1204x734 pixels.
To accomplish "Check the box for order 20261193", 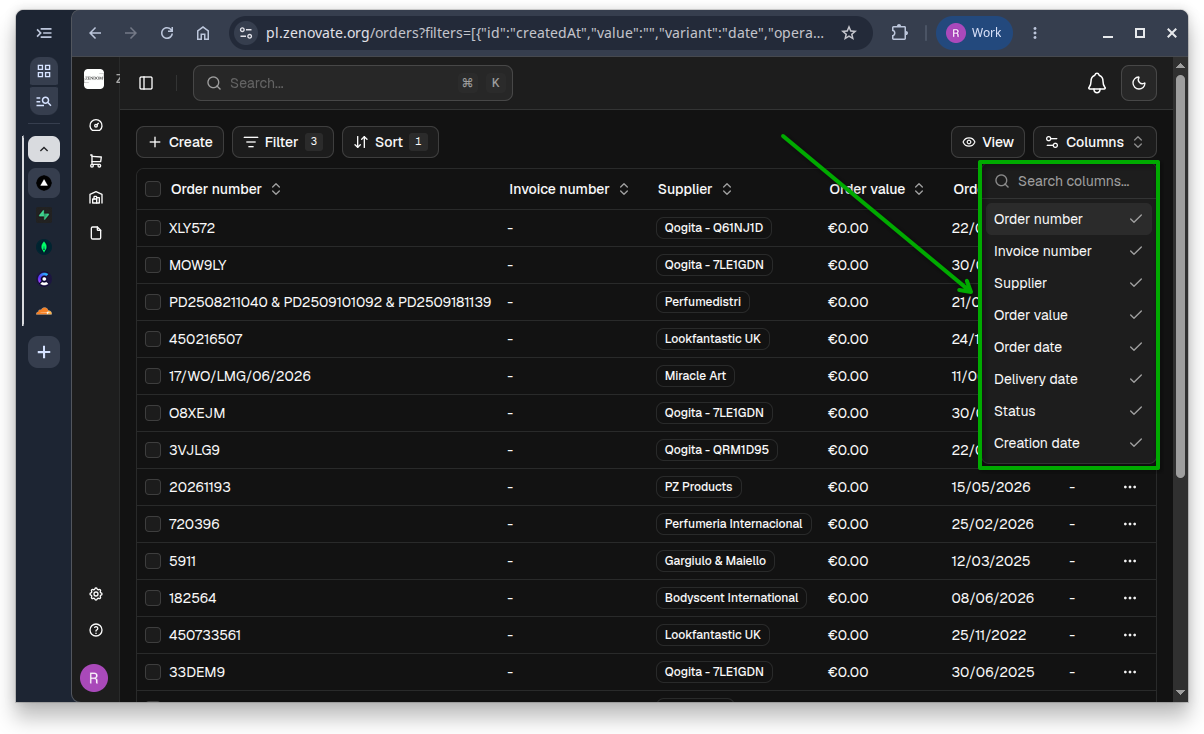I will coord(153,487).
